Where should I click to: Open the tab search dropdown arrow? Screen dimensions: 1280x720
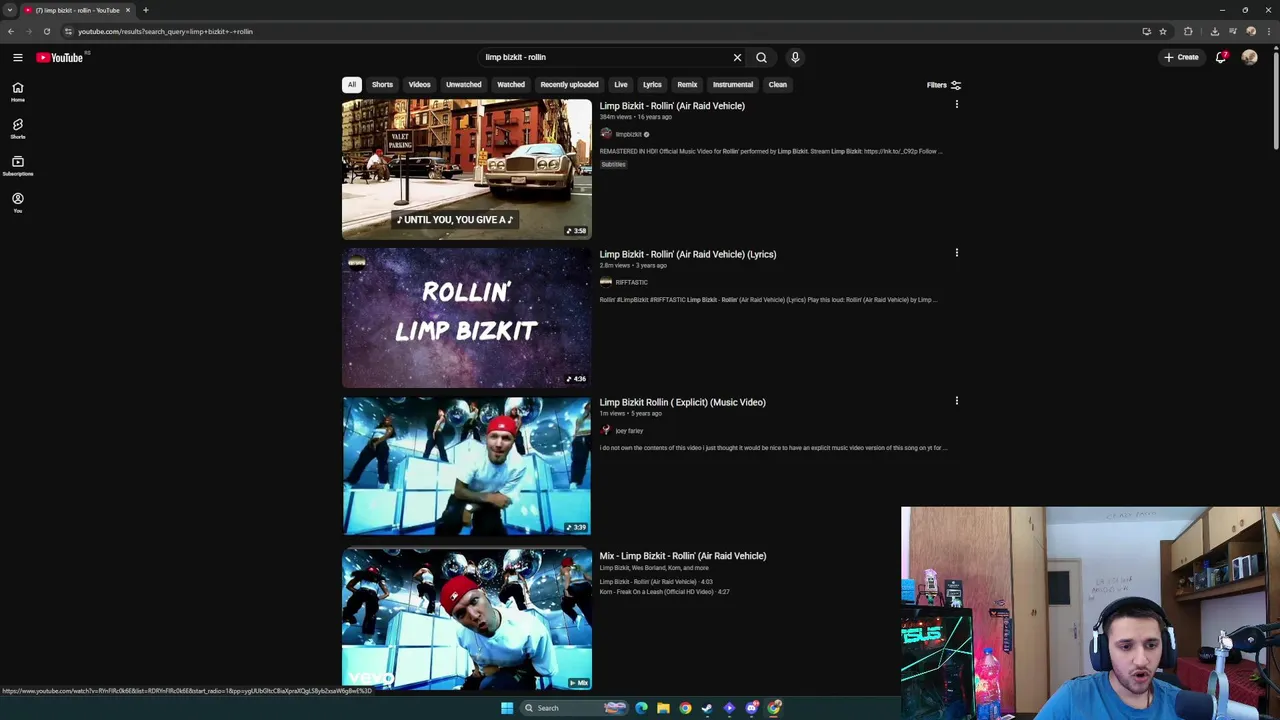click(x=10, y=10)
